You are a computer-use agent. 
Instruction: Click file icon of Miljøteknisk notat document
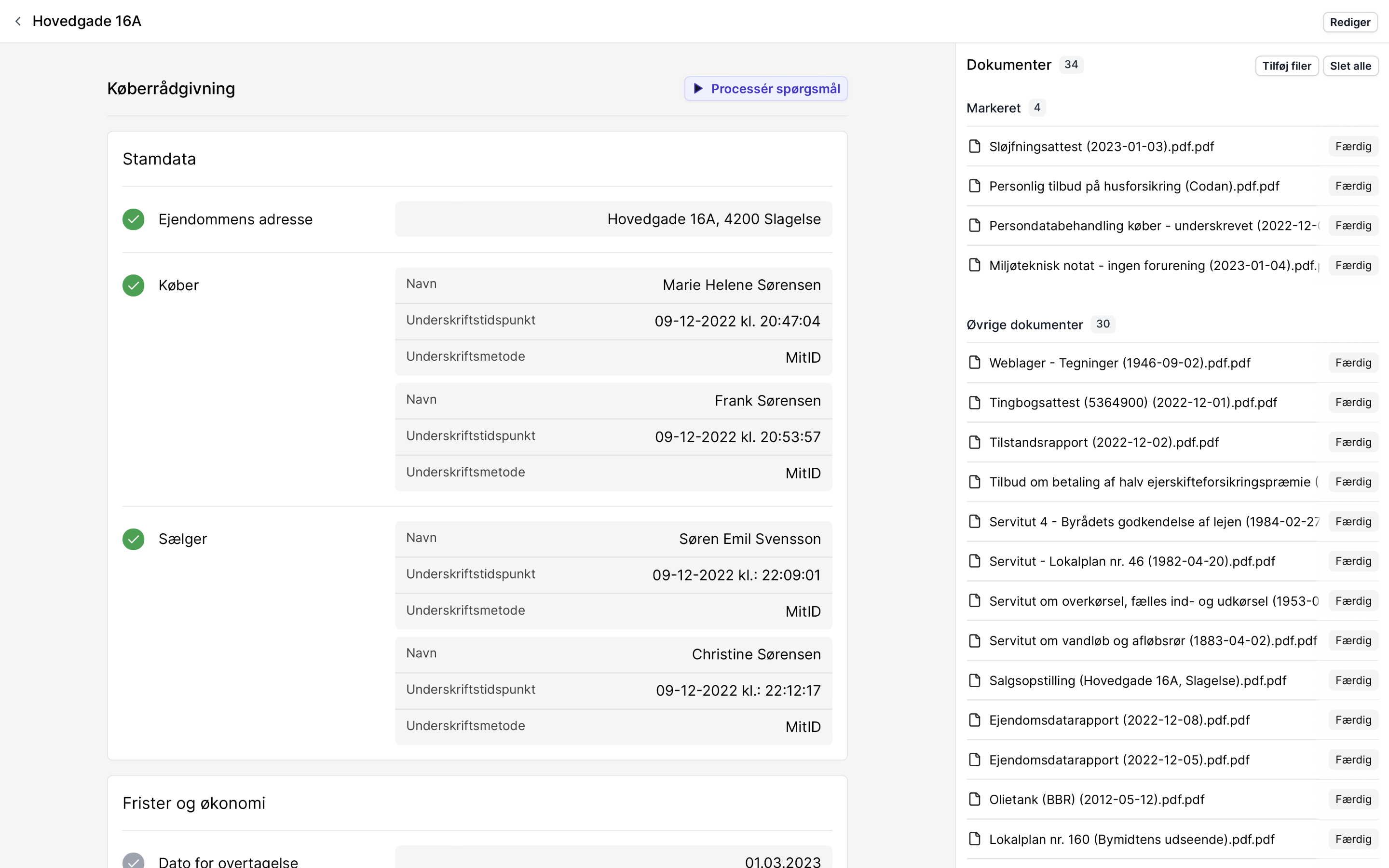[x=974, y=265]
